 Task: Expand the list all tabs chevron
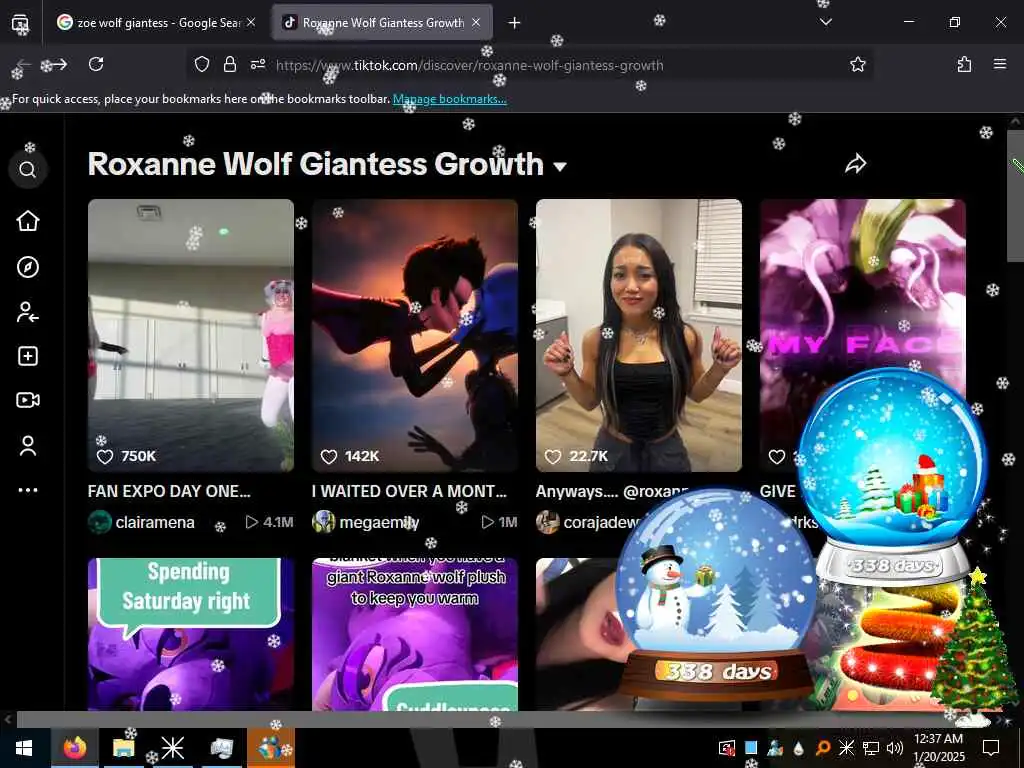click(825, 22)
